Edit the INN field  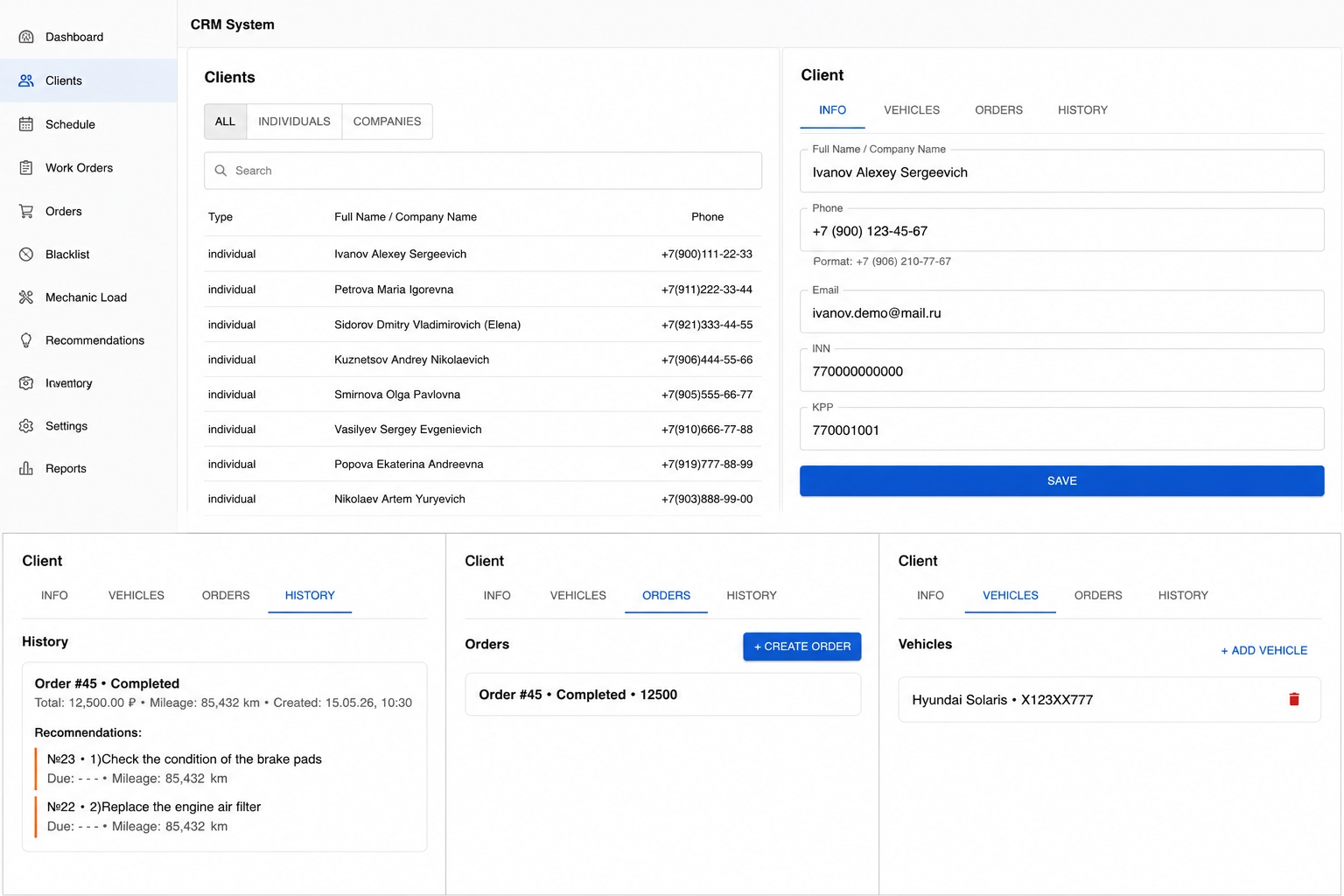[1061, 371]
